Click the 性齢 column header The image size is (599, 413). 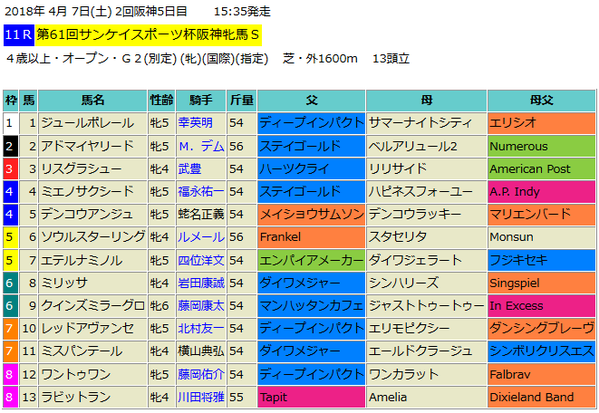tap(161, 100)
